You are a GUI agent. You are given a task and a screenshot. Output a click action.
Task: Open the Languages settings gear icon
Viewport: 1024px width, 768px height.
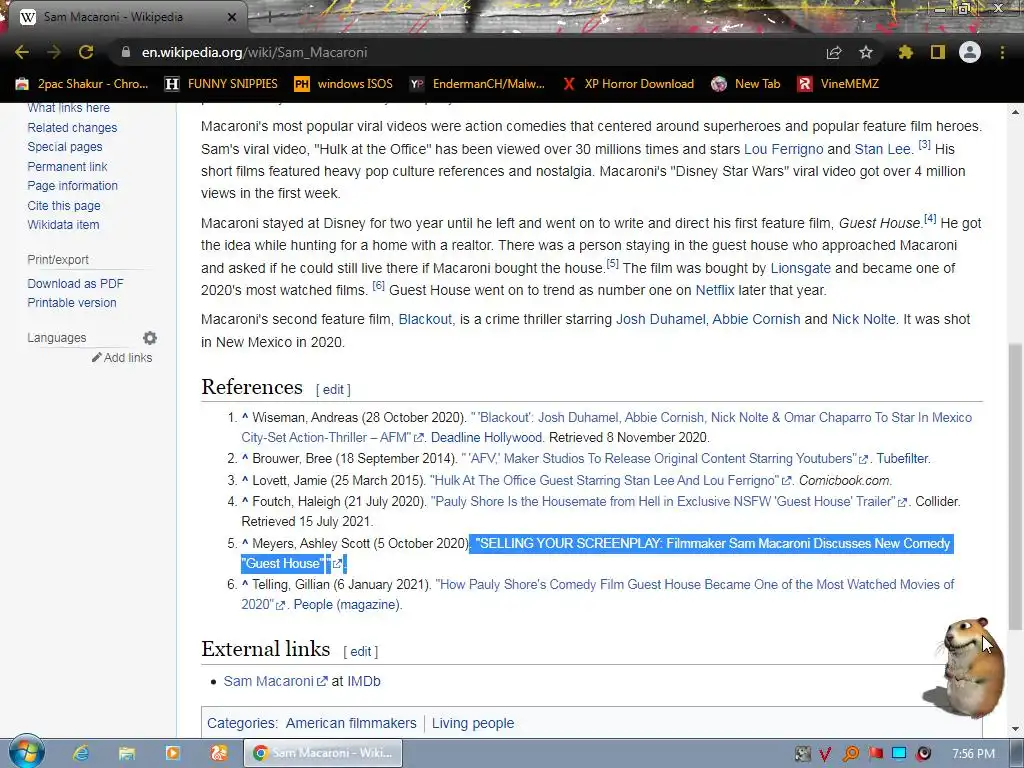pos(150,338)
